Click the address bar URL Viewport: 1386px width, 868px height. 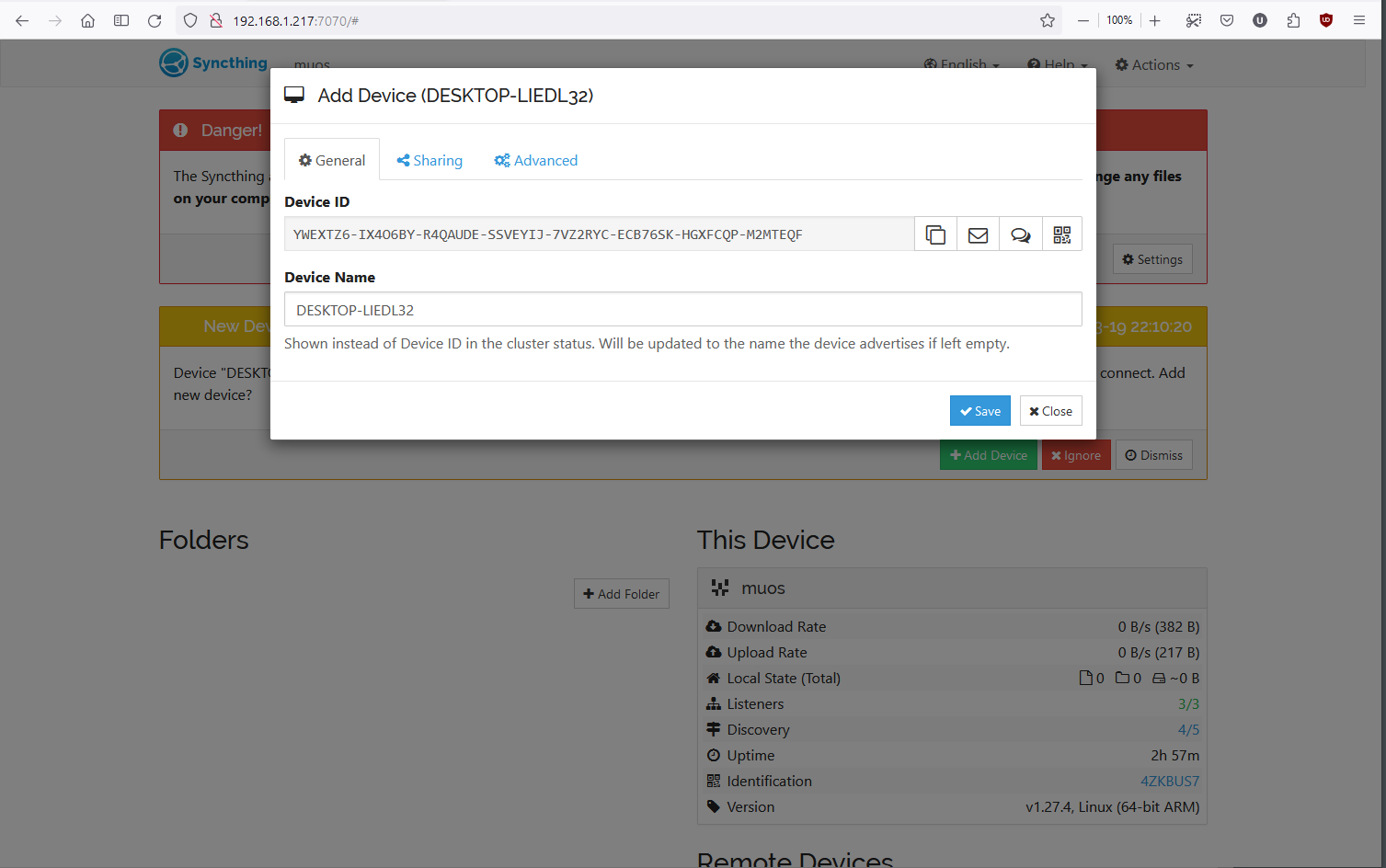point(295,20)
